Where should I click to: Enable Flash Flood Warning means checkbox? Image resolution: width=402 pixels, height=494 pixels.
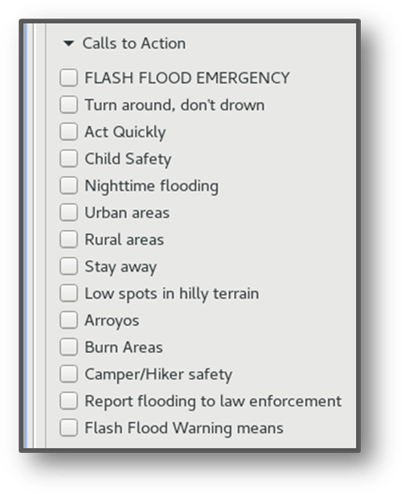tap(69, 428)
